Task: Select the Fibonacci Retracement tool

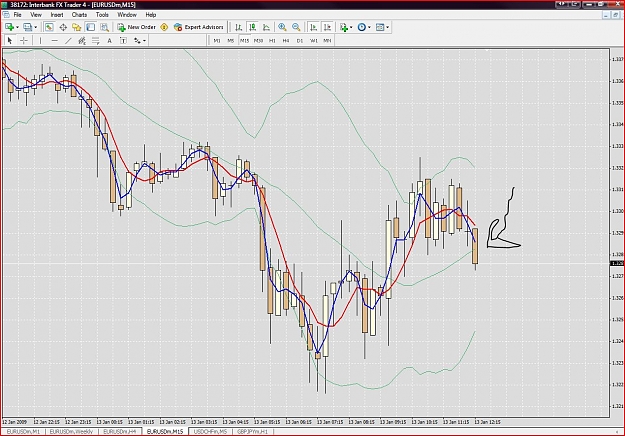Action: tap(96, 40)
